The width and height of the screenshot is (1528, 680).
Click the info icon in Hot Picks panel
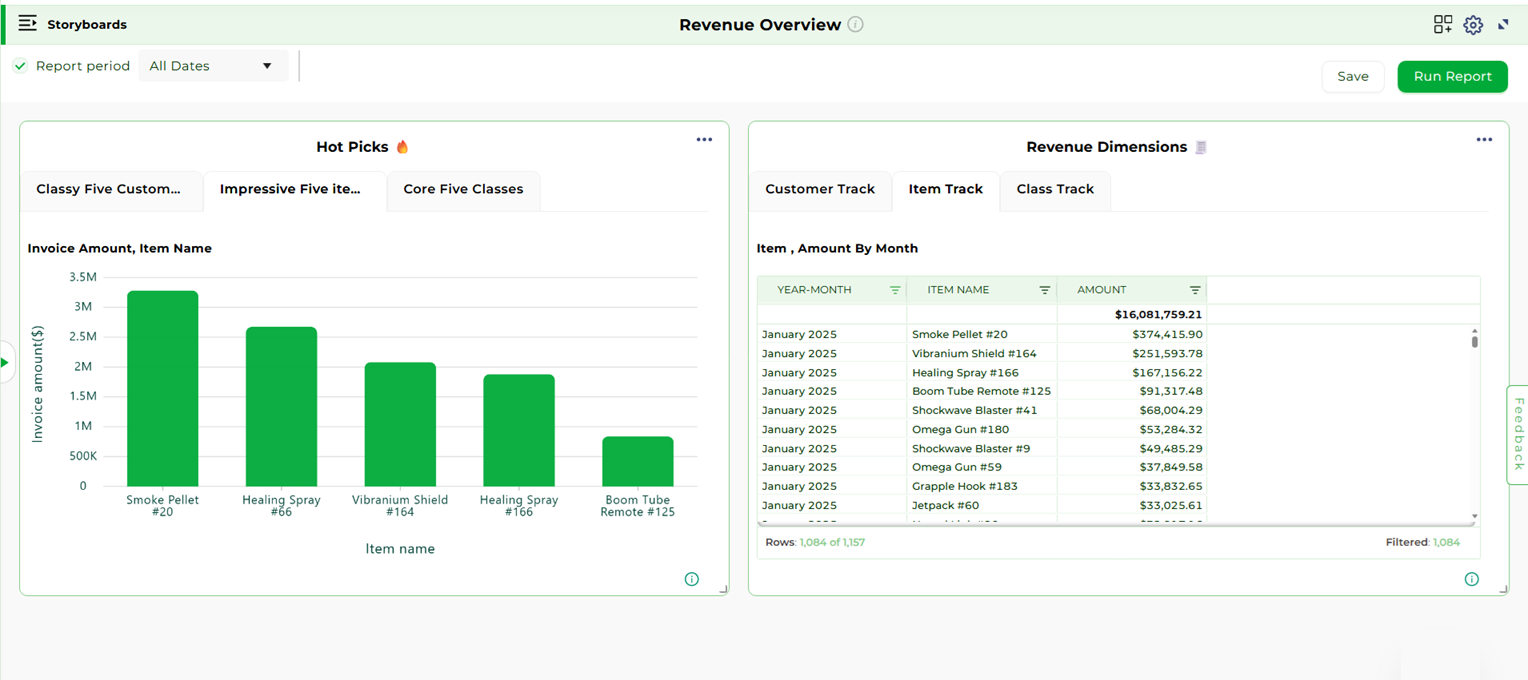click(x=691, y=579)
